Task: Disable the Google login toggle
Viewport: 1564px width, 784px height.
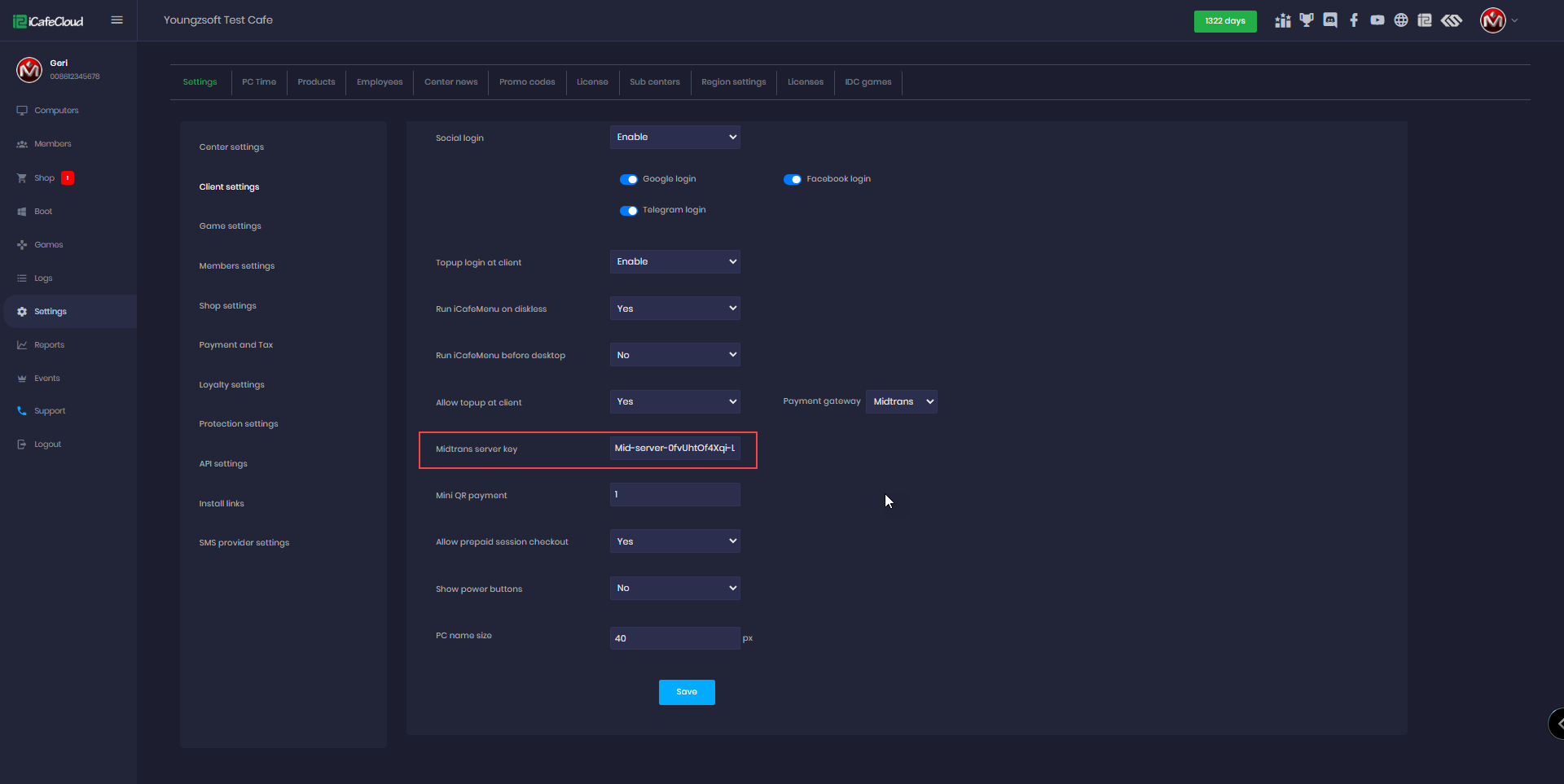Action: [x=629, y=179]
